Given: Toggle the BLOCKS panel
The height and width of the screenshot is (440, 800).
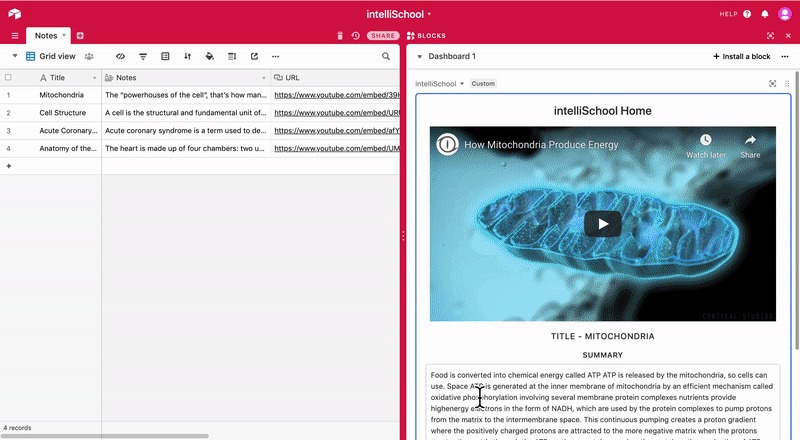Looking at the screenshot, I should 426,36.
